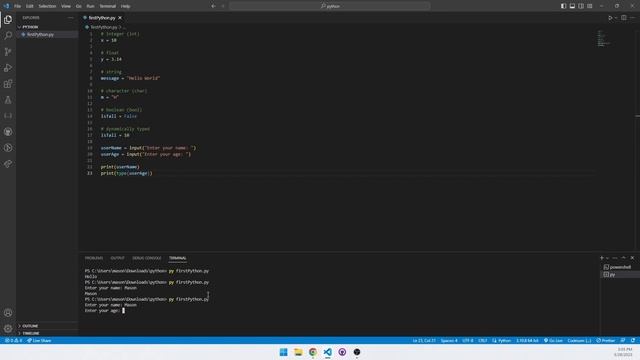The image size is (640, 360).
Task: Toggle the bottom panel layout
Action: point(572,6)
